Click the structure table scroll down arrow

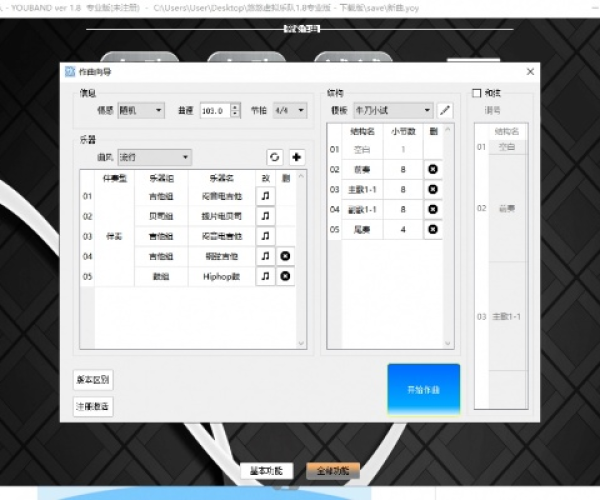(448, 343)
